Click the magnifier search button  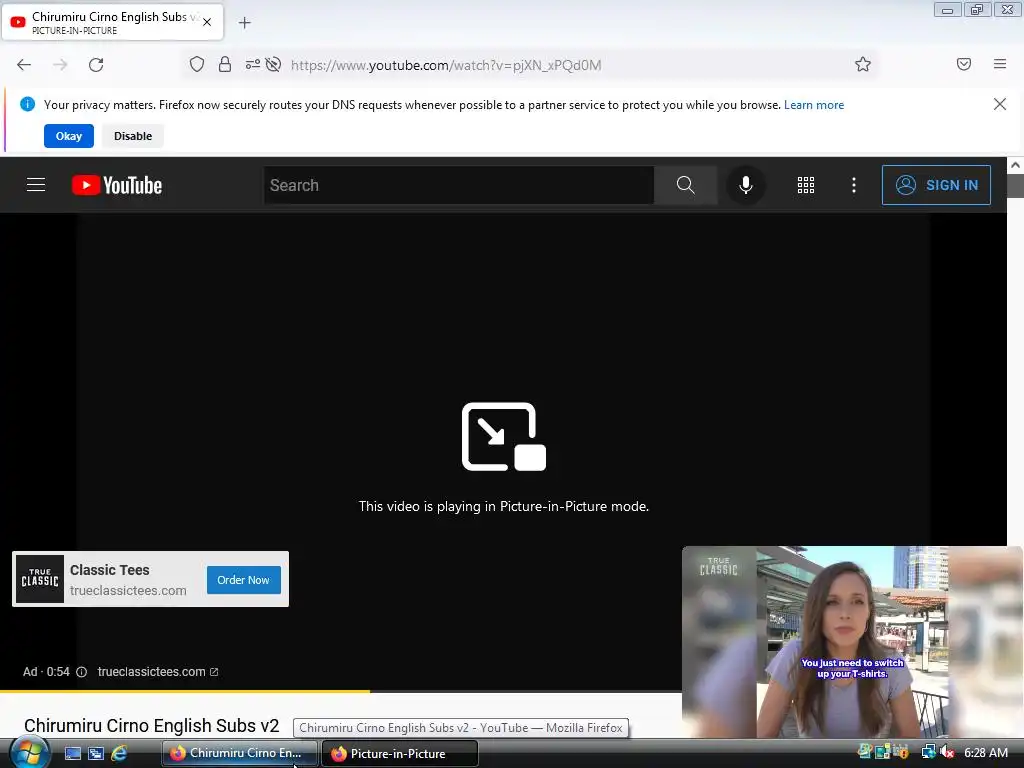(685, 185)
